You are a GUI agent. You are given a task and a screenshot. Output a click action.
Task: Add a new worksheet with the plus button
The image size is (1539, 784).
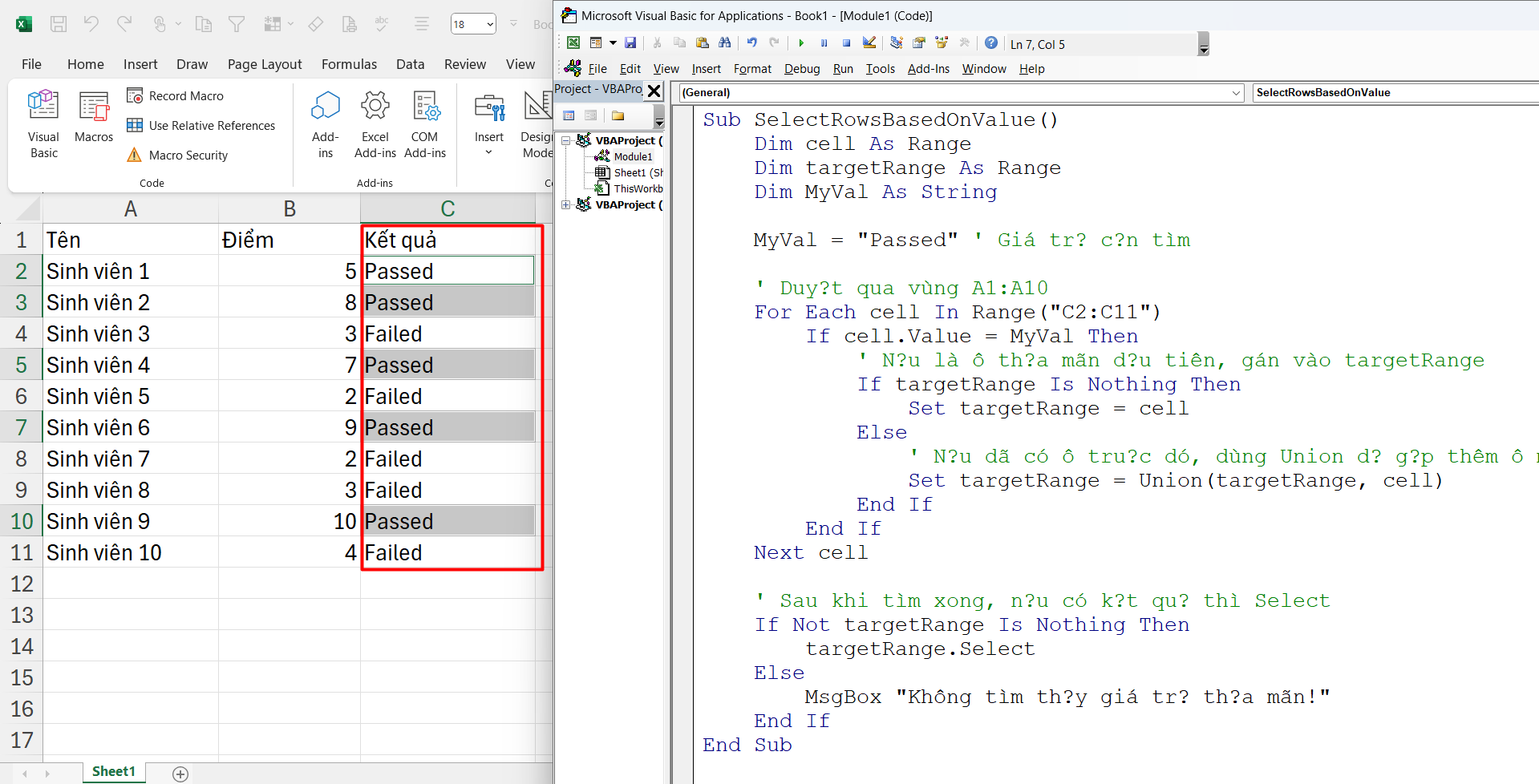(180, 773)
